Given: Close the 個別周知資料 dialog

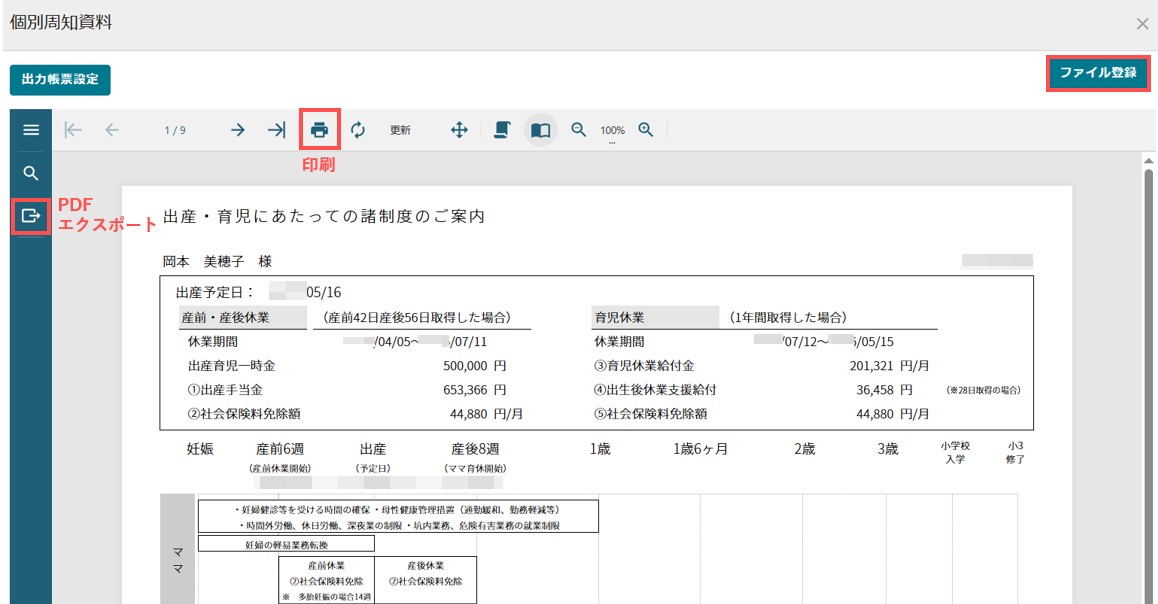Looking at the screenshot, I should [x=1142, y=24].
